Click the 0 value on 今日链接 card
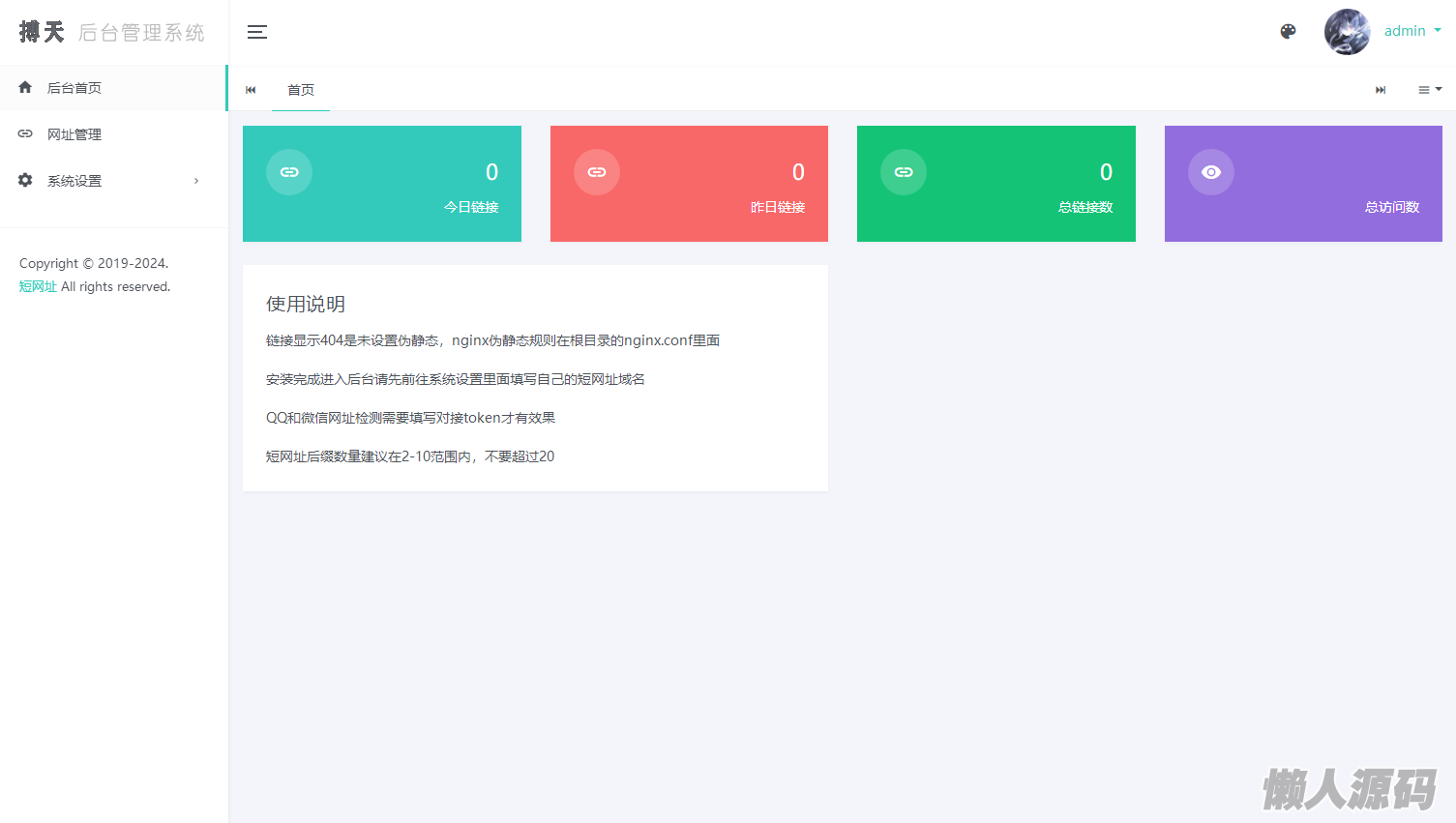 (491, 172)
